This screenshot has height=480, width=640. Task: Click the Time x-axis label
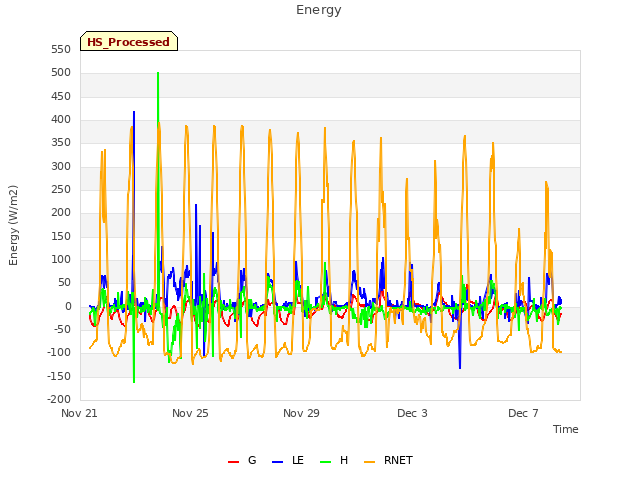pos(565,429)
